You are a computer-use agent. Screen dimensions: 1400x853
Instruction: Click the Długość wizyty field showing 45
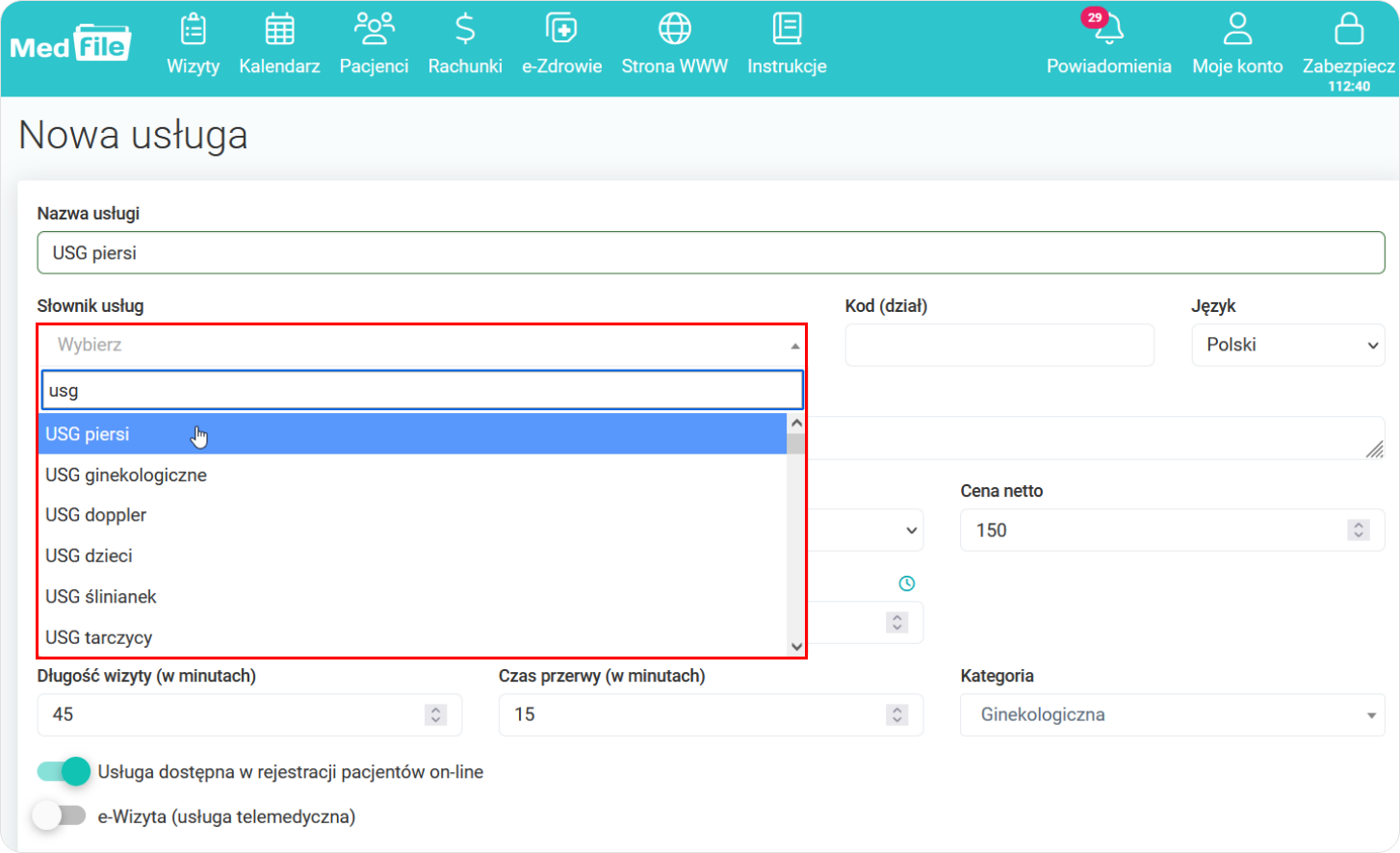click(249, 714)
